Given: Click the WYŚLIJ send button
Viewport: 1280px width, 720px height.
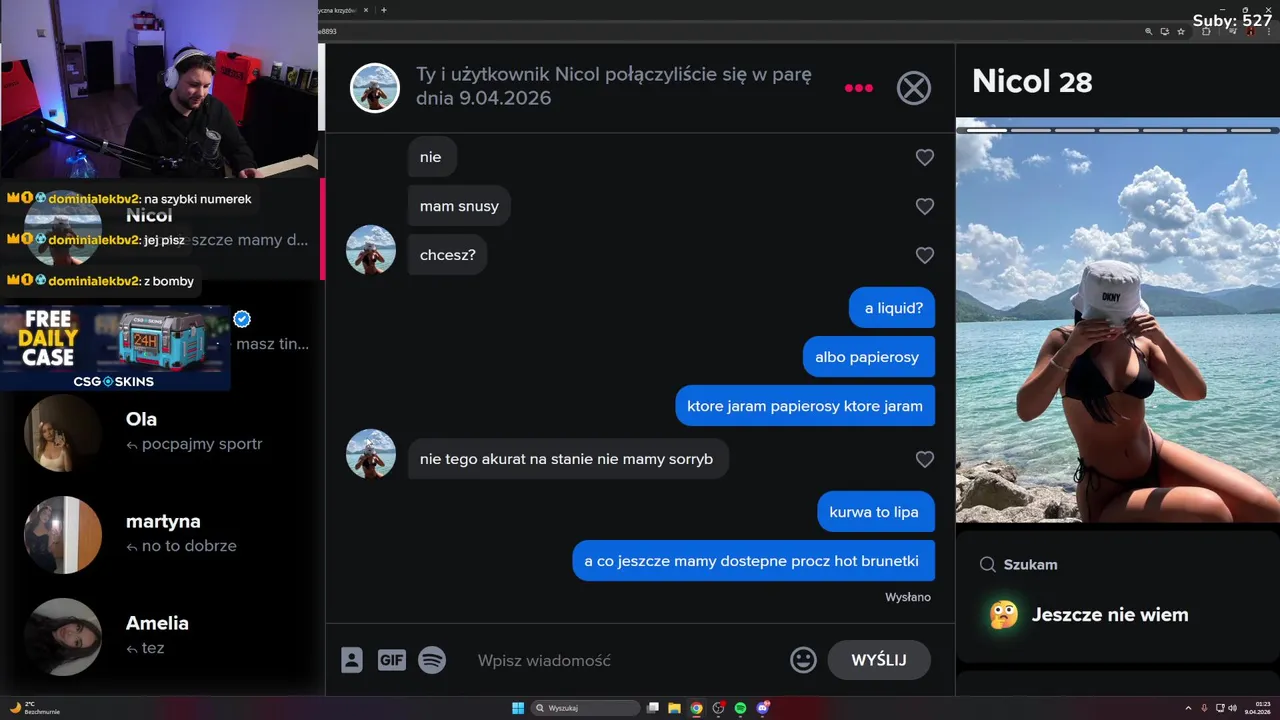Looking at the screenshot, I should click(879, 660).
